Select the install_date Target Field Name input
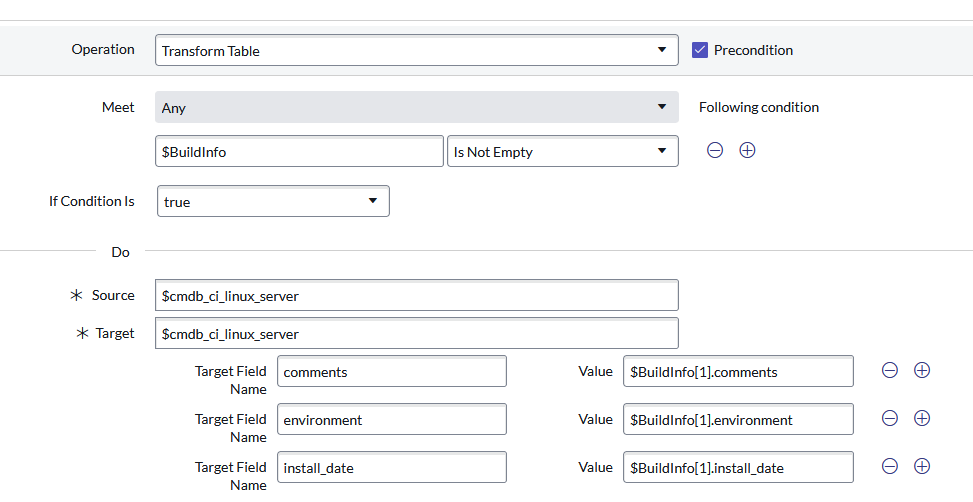 click(391, 467)
